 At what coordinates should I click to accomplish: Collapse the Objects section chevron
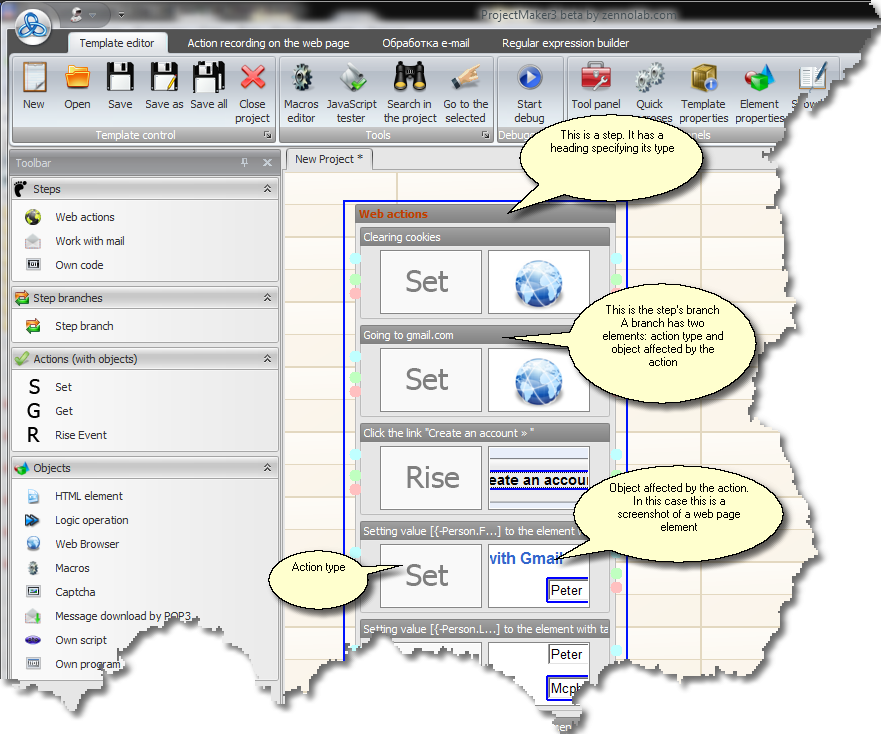point(267,468)
